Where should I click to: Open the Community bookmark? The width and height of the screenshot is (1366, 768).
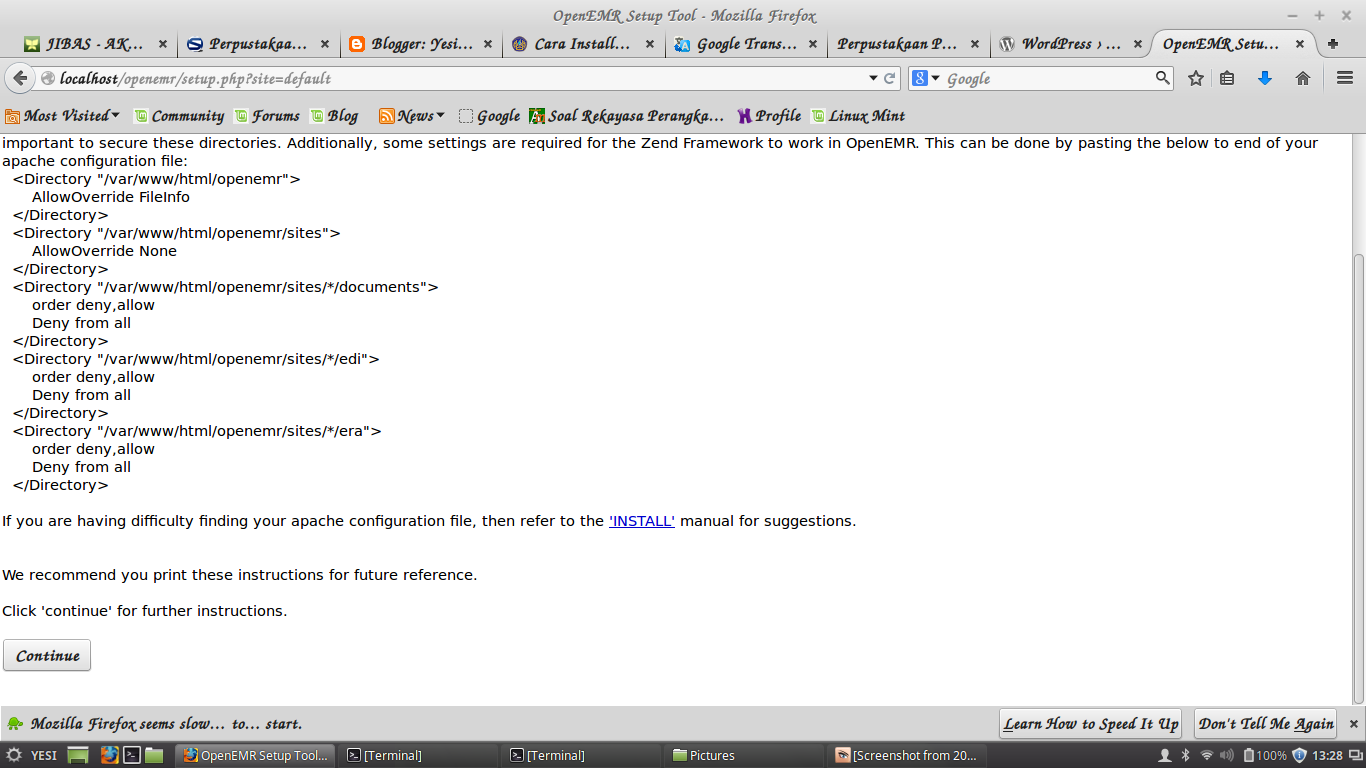coord(179,116)
